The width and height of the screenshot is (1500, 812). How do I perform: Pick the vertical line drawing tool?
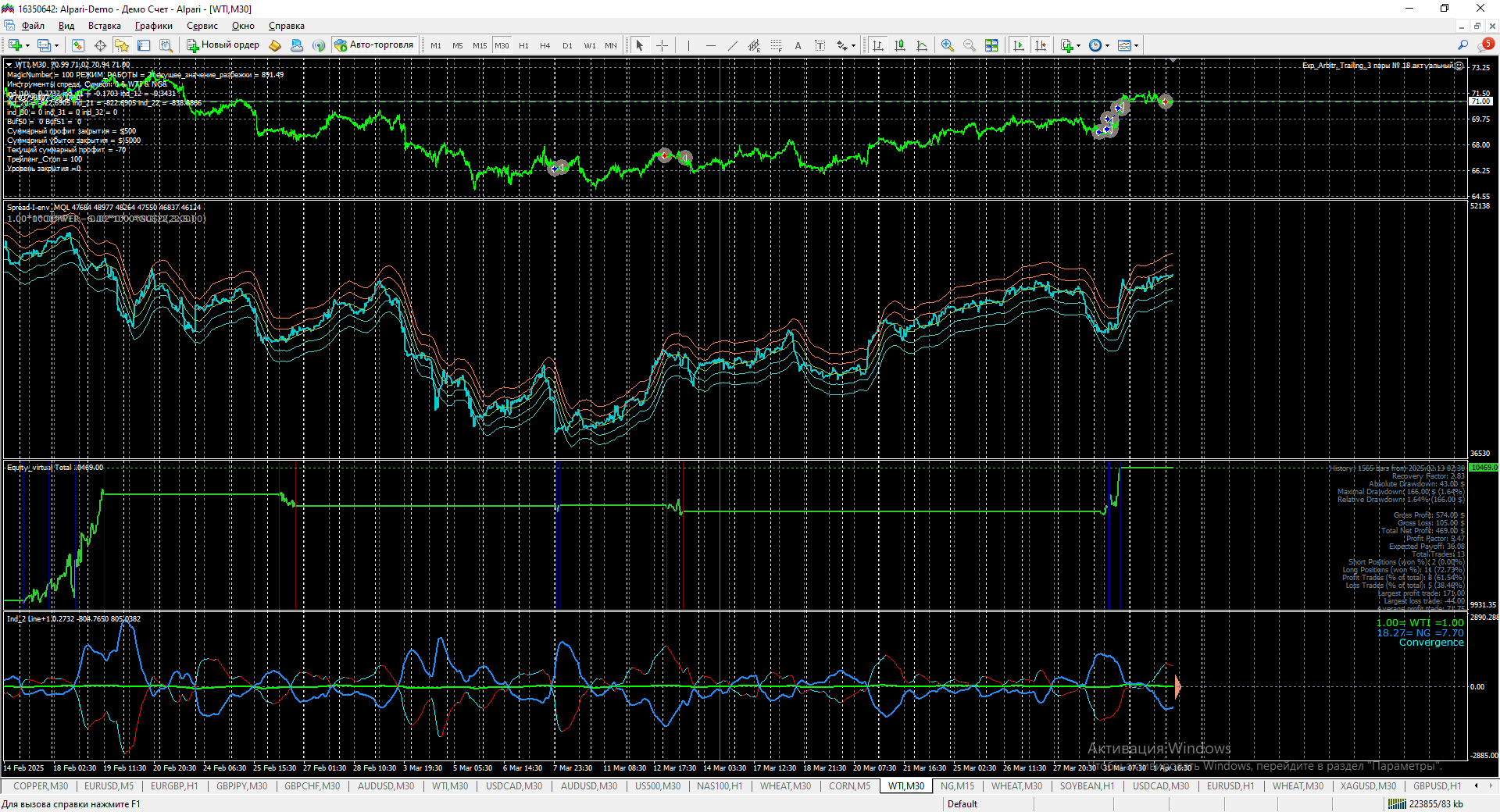click(x=688, y=45)
